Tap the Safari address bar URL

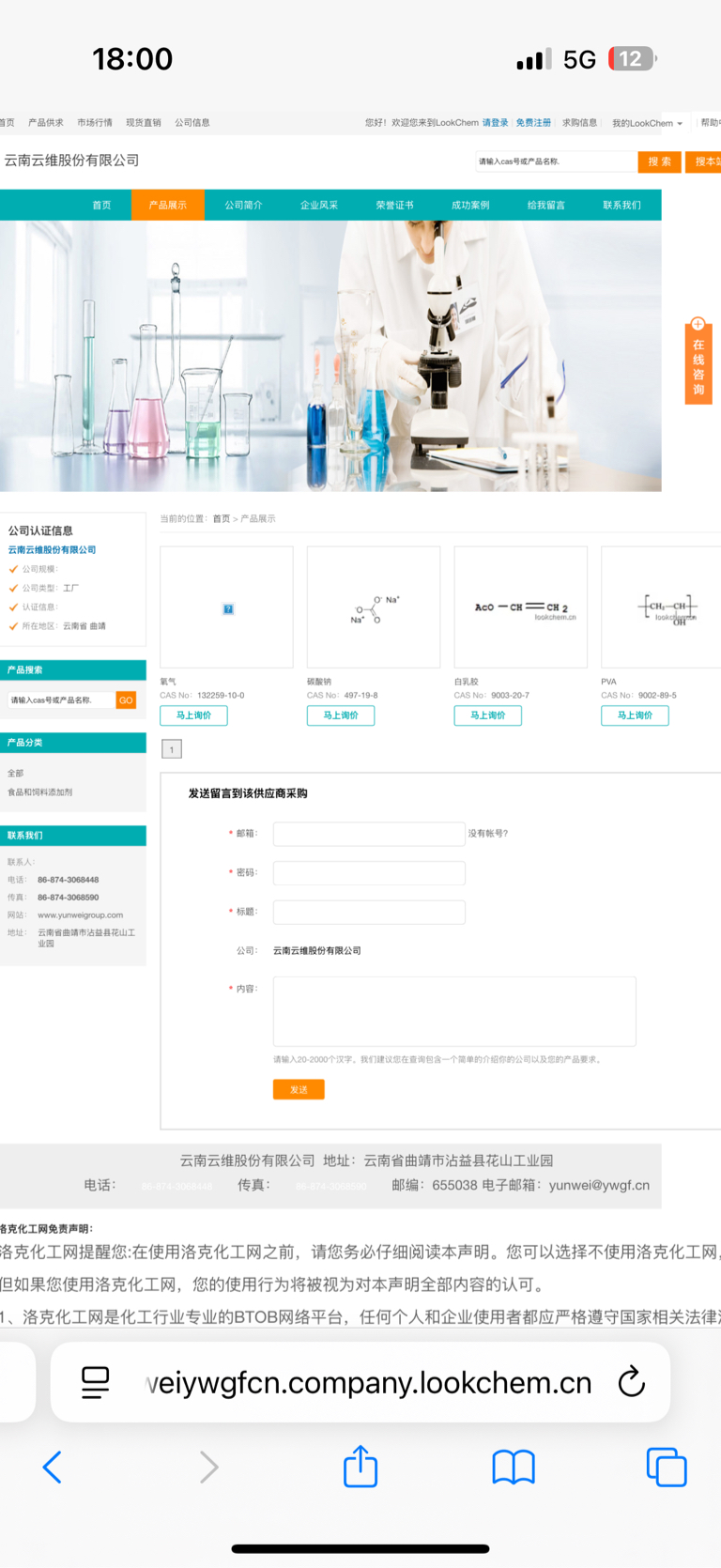tap(369, 1382)
